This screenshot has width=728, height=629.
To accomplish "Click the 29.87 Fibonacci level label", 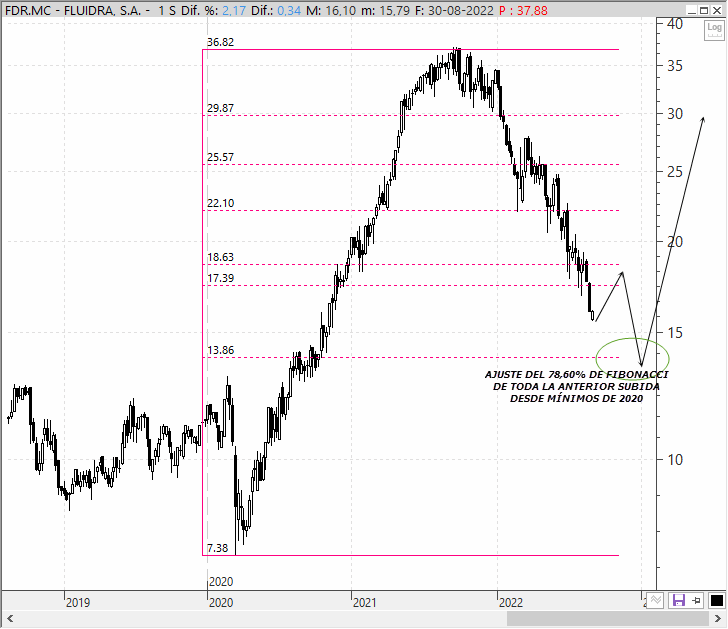I will (221, 108).
